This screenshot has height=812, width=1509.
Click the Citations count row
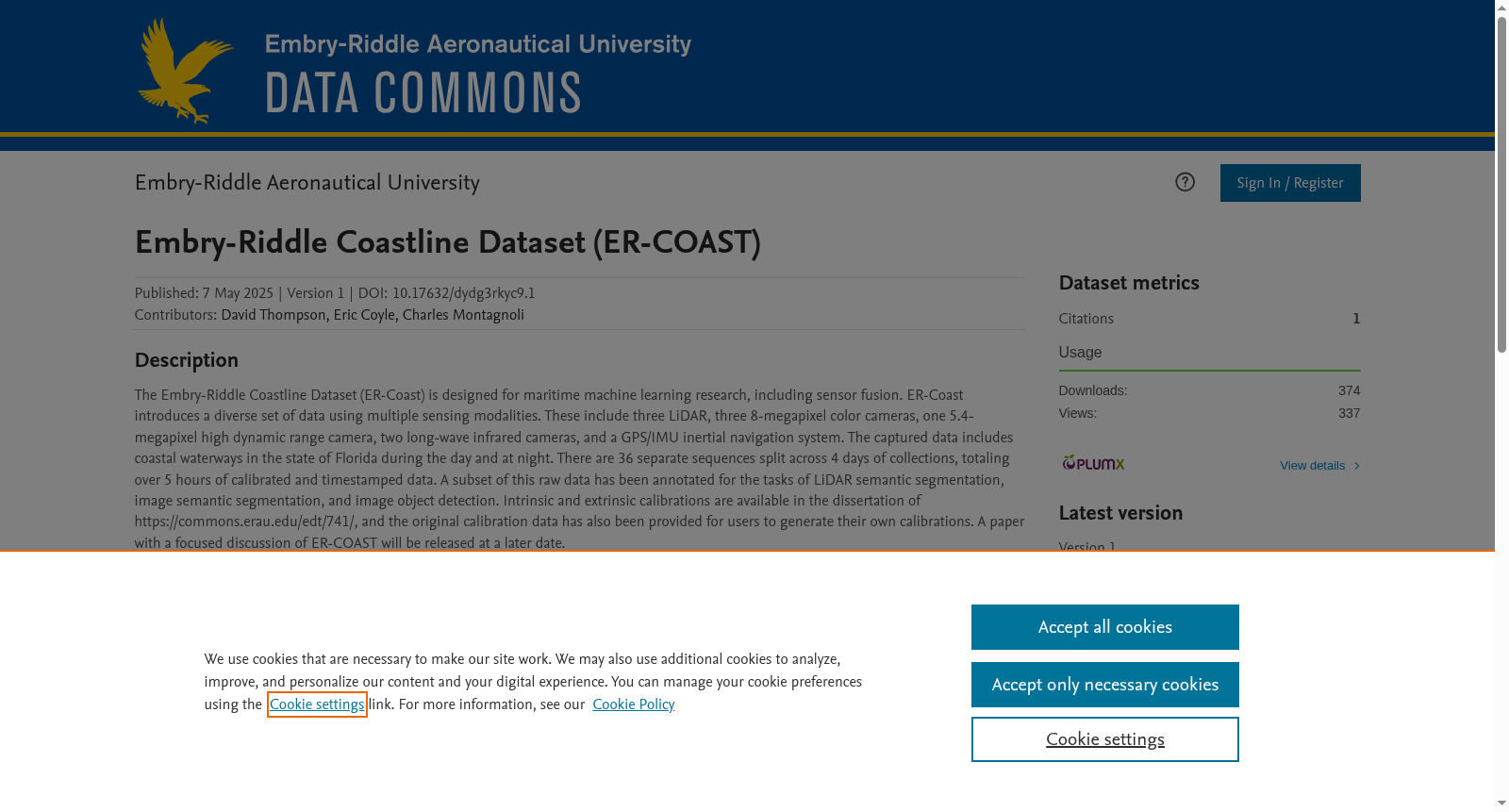coord(1209,319)
